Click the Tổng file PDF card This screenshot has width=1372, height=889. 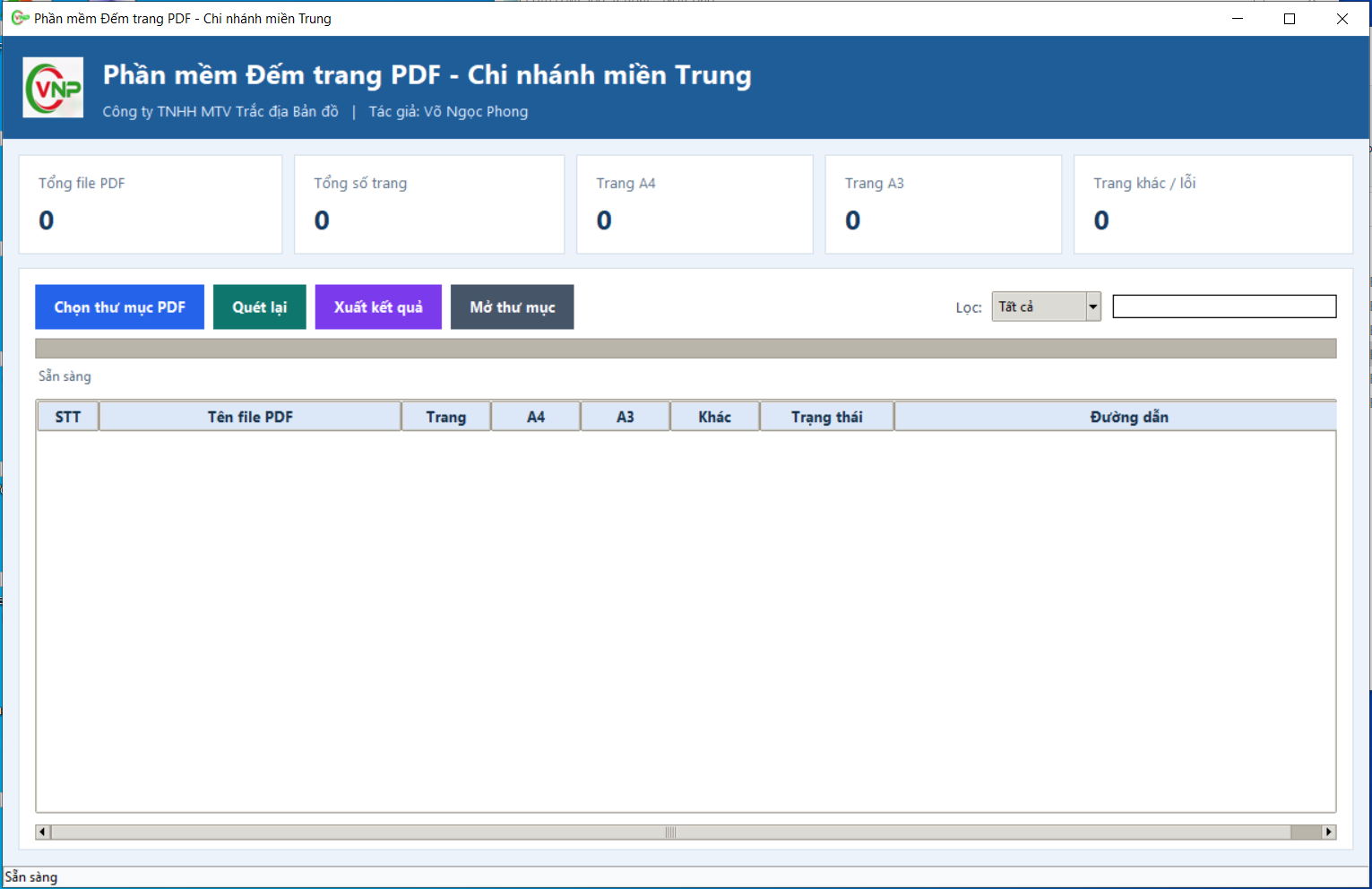151,204
